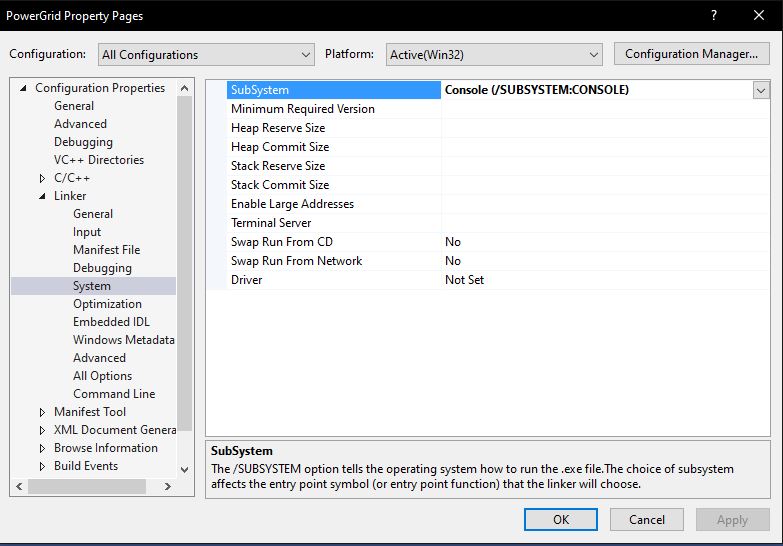The image size is (783, 546).
Task: Click tree horizontal scrollbar right arrow
Action: (x=168, y=486)
